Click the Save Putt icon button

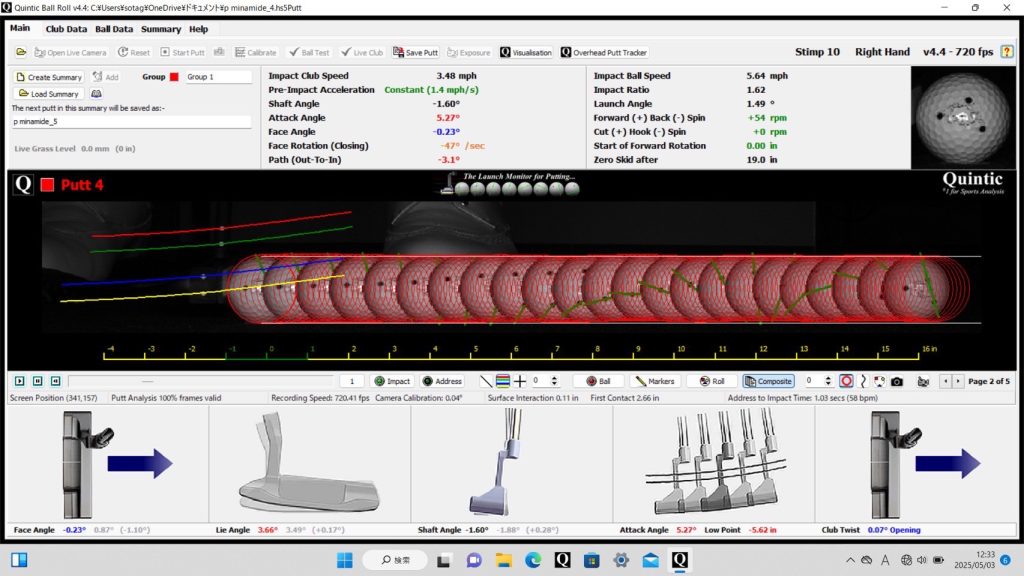[x=415, y=52]
